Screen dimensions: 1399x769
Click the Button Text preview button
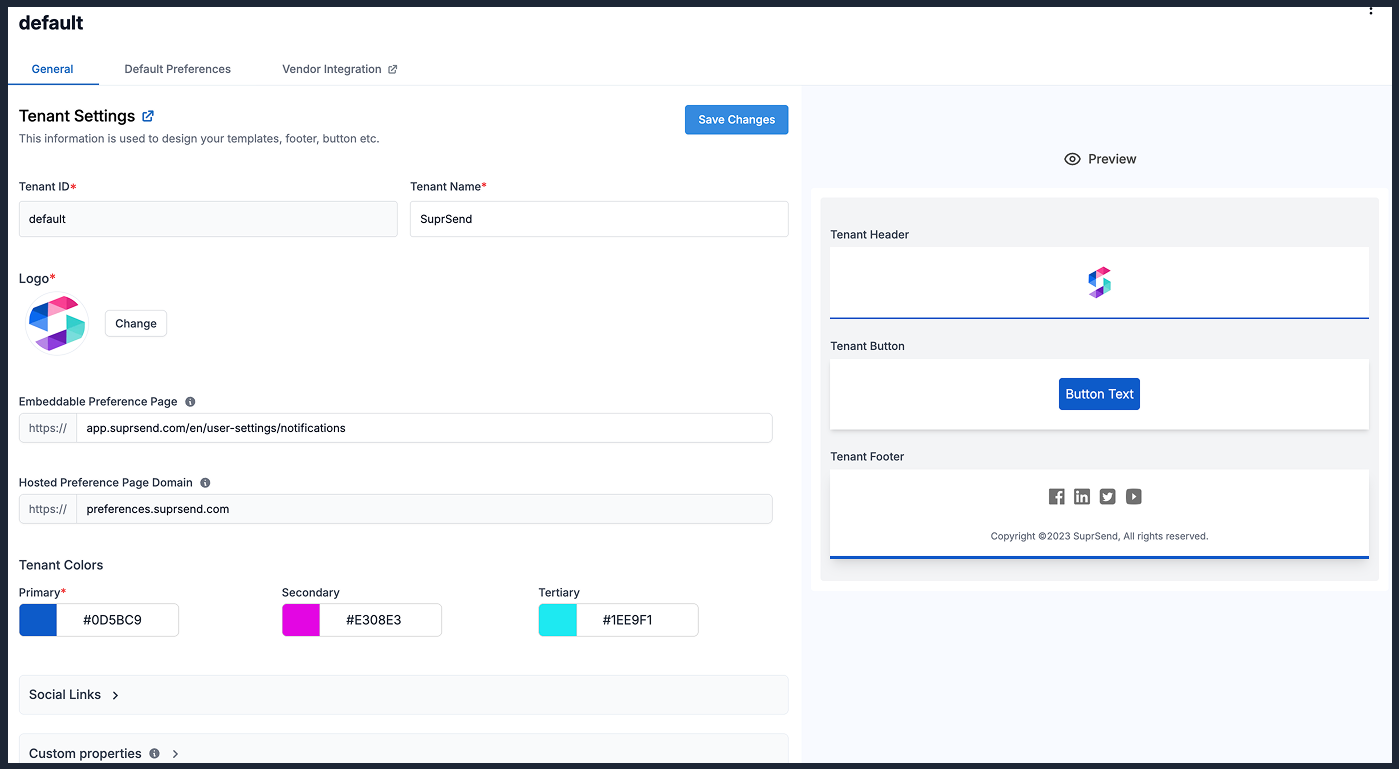click(1099, 394)
